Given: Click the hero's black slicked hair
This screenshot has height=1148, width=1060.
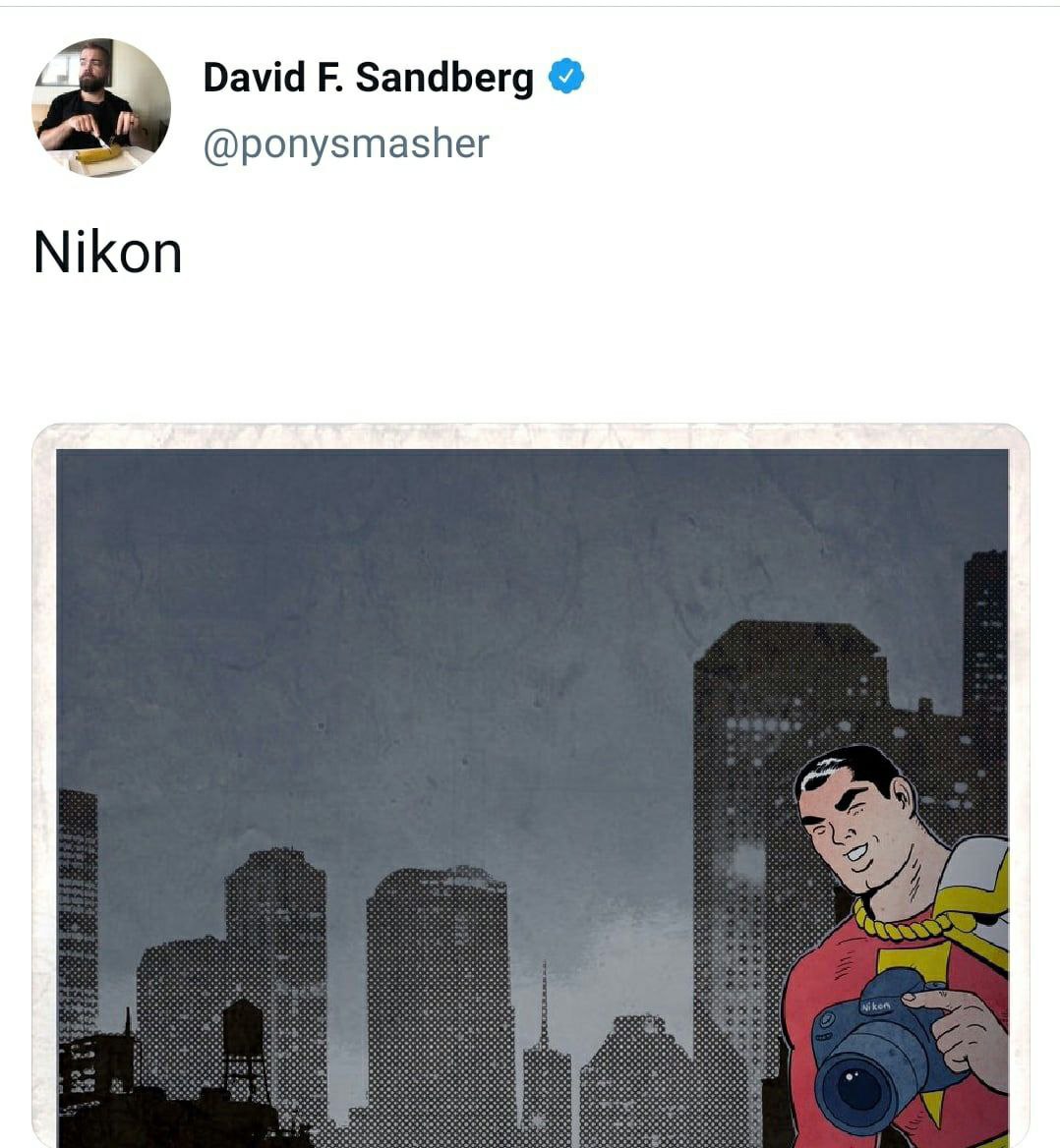Looking at the screenshot, I should [x=850, y=769].
